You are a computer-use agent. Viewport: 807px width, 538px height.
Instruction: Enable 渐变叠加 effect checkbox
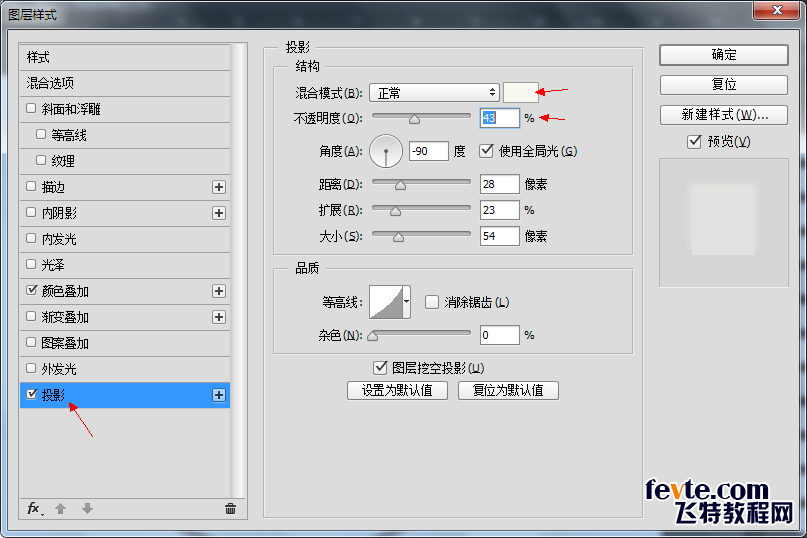31,316
